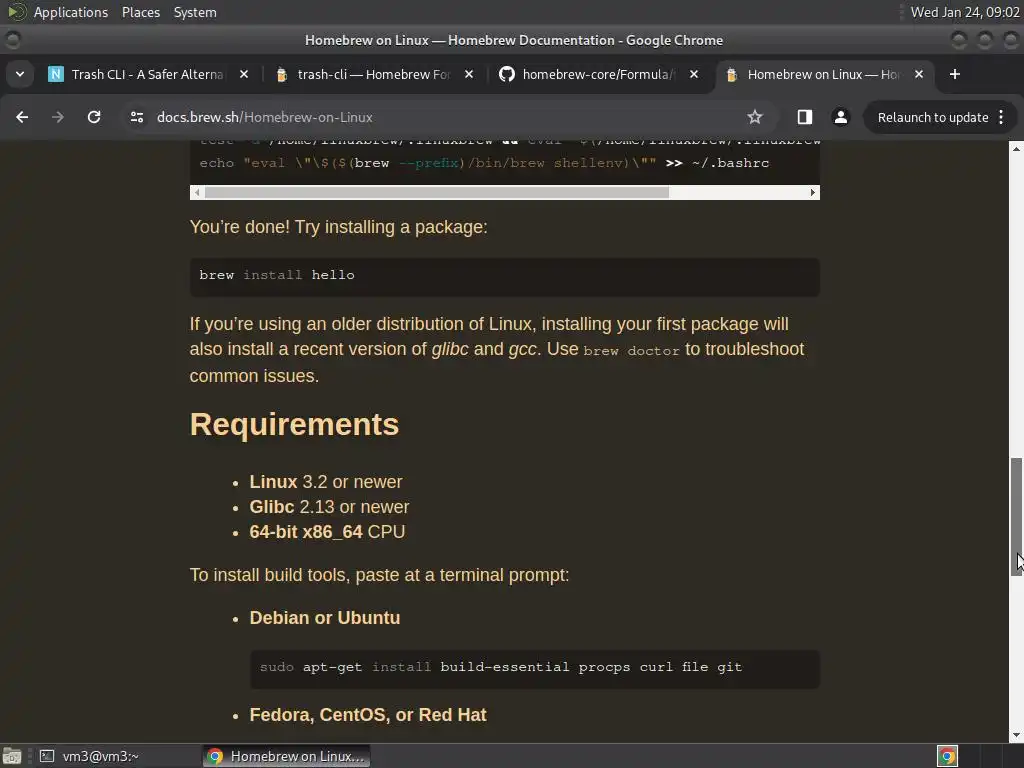Open the System menu
The width and height of the screenshot is (1024, 768).
[x=195, y=12]
